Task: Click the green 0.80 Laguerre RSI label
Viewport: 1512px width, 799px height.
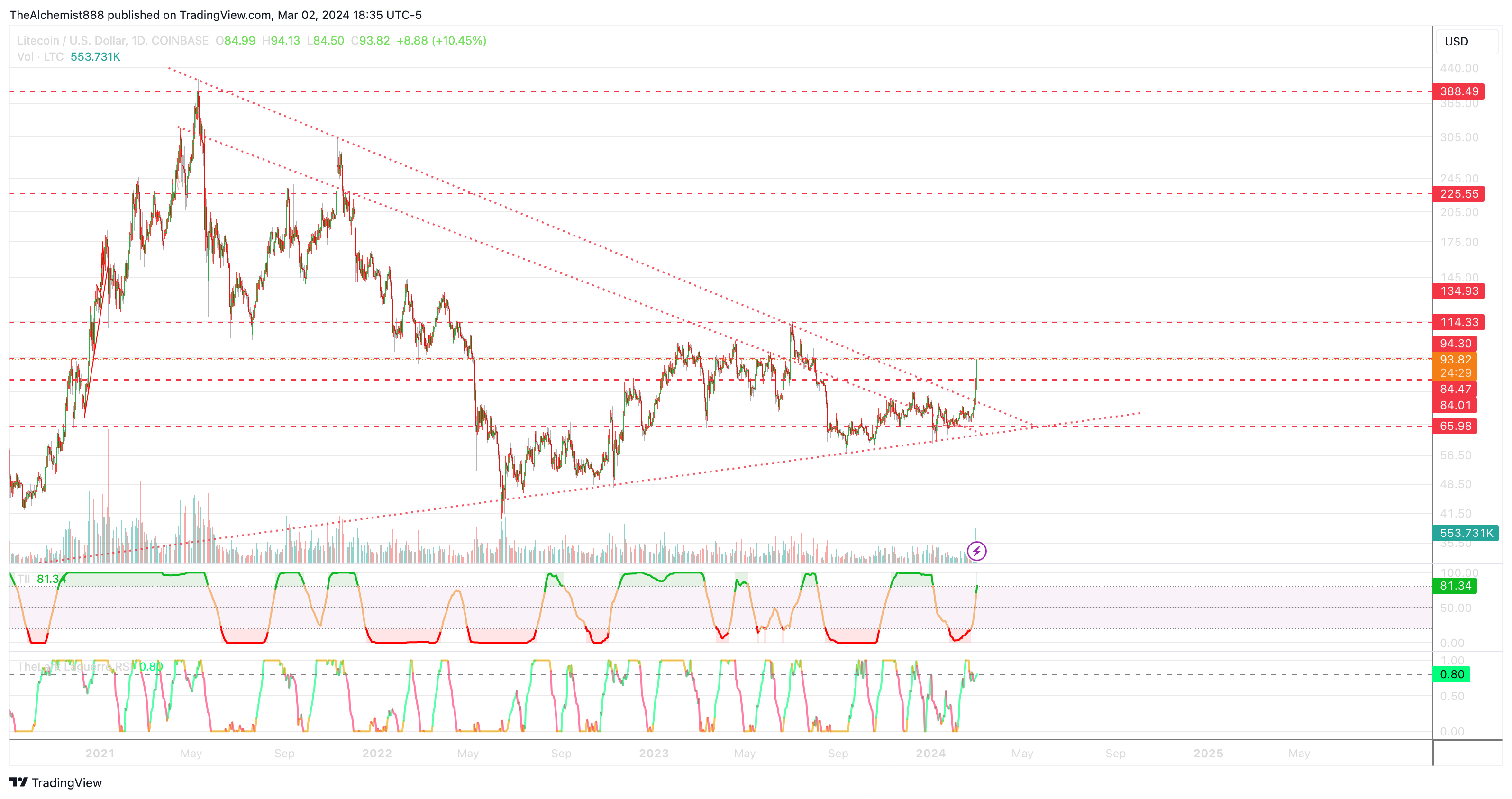Action: [x=1451, y=674]
